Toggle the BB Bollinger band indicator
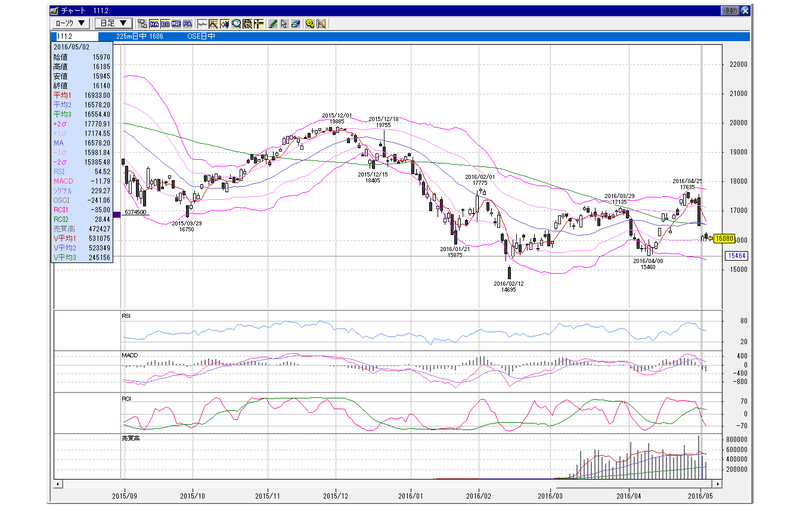The height and width of the screenshot is (507, 800). 165,23
